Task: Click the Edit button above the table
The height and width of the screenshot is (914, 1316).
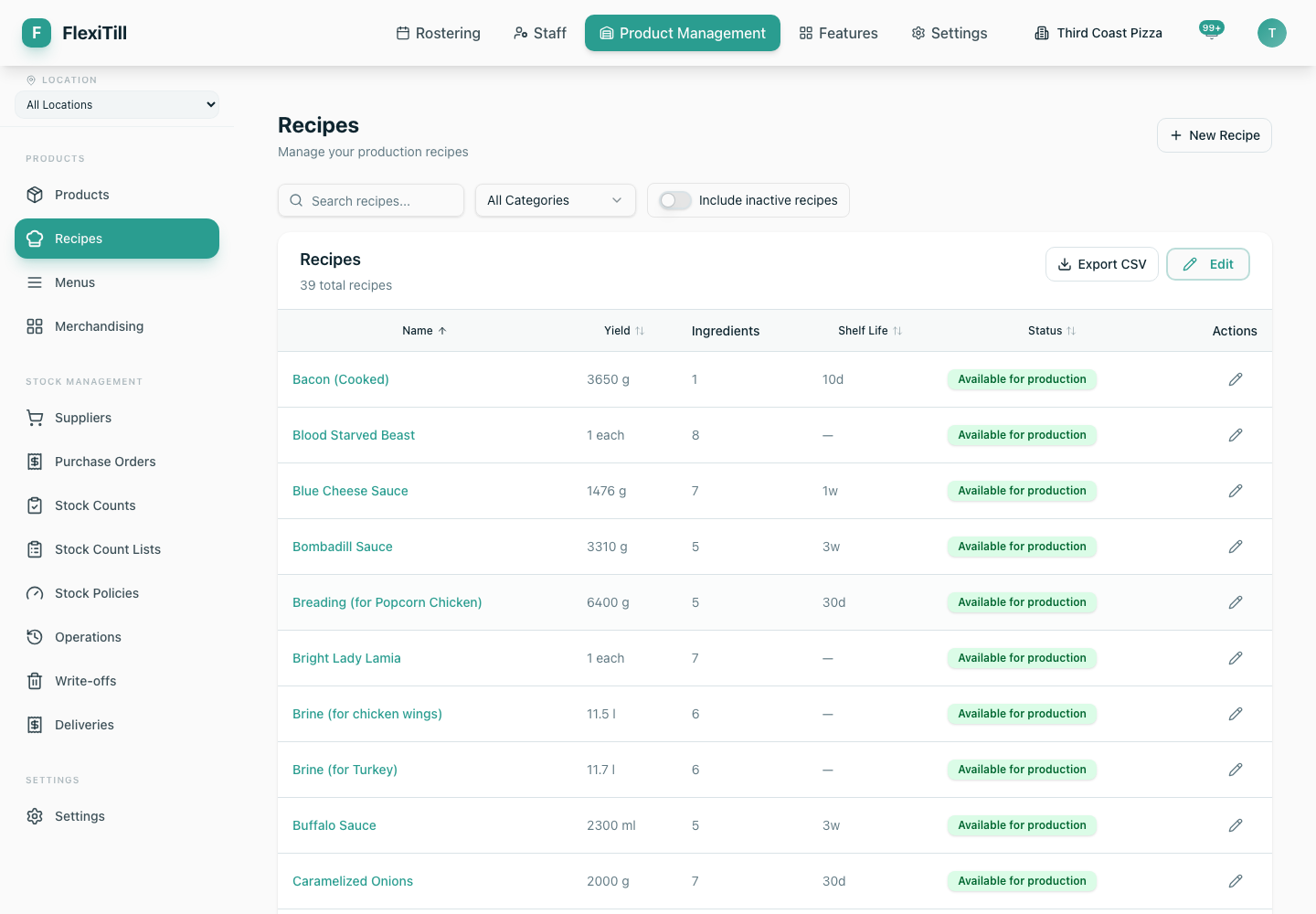Action: coord(1208,264)
